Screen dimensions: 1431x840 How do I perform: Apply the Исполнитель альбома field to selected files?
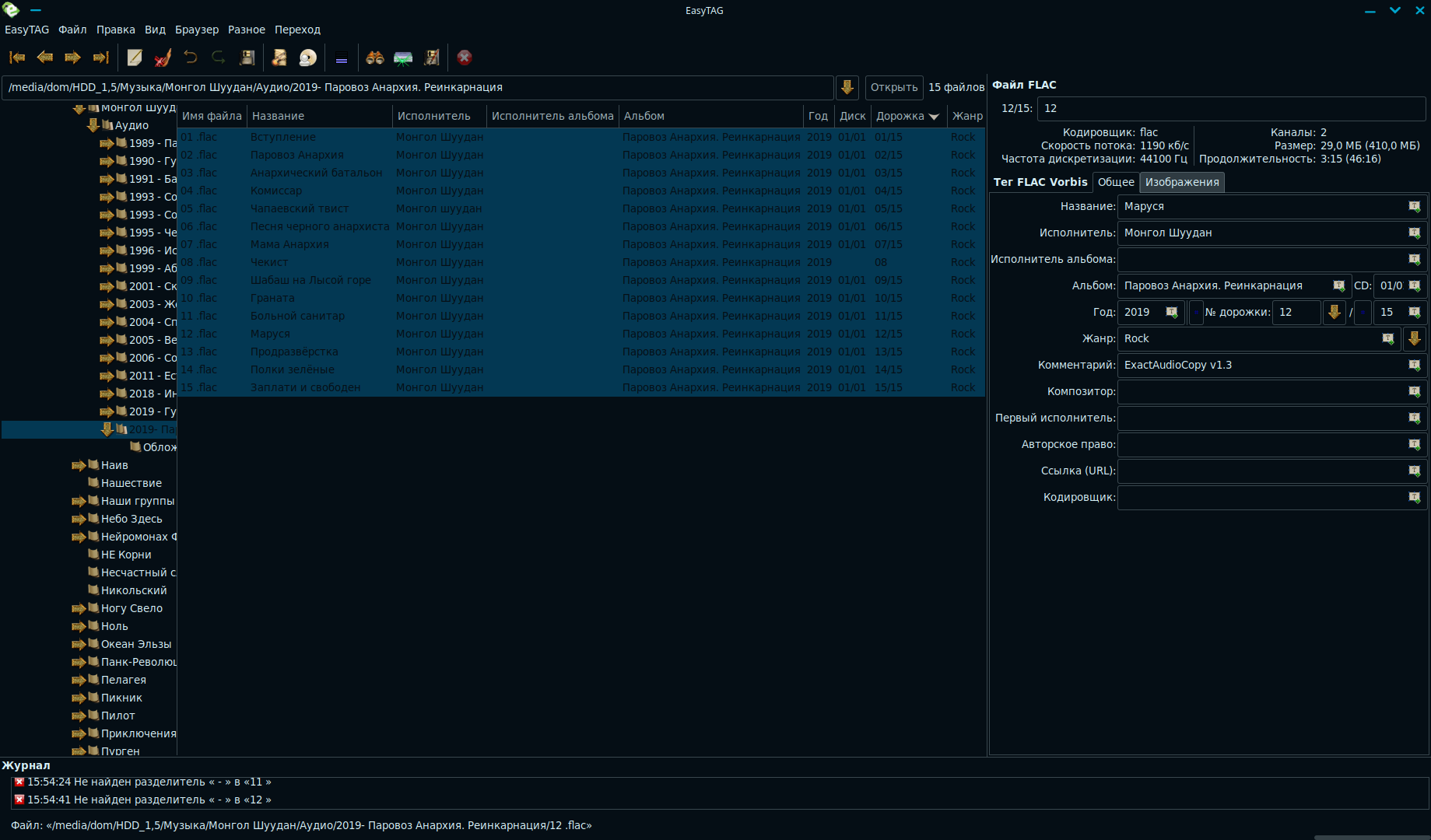(x=1415, y=259)
